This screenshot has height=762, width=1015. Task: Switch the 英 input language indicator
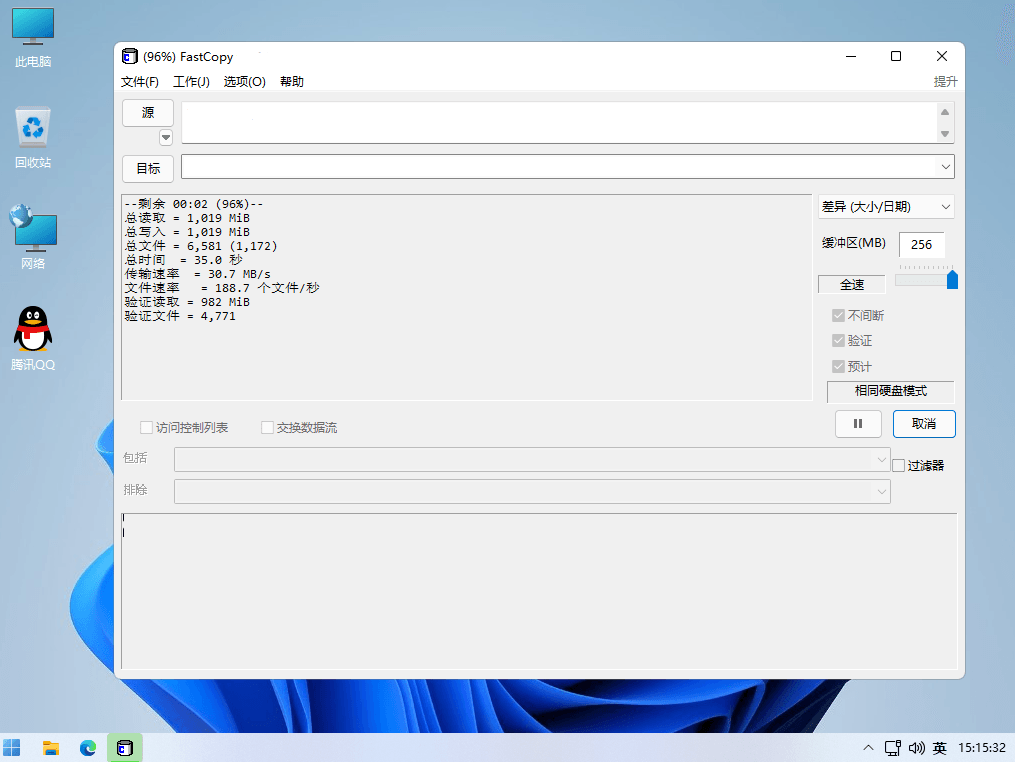pos(939,748)
